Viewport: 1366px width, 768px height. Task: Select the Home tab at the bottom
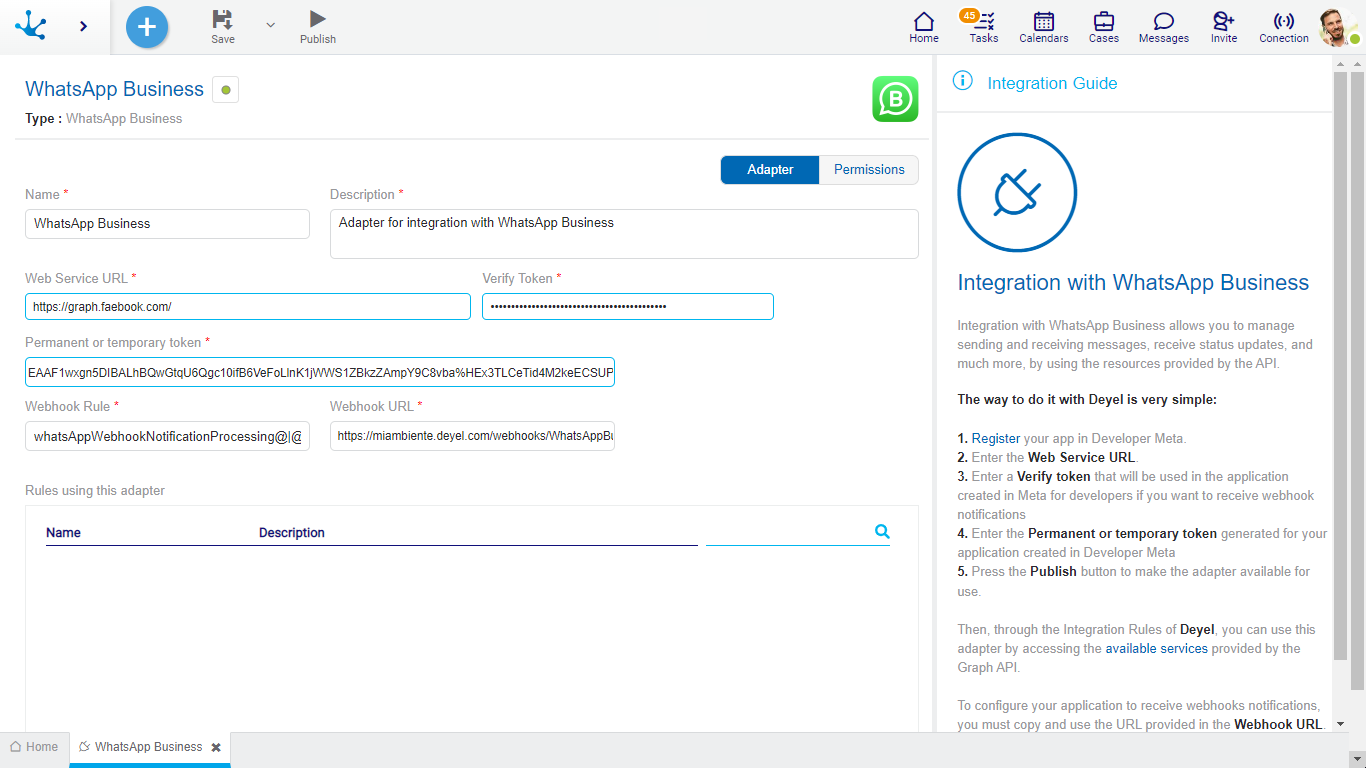[x=34, y=747]
